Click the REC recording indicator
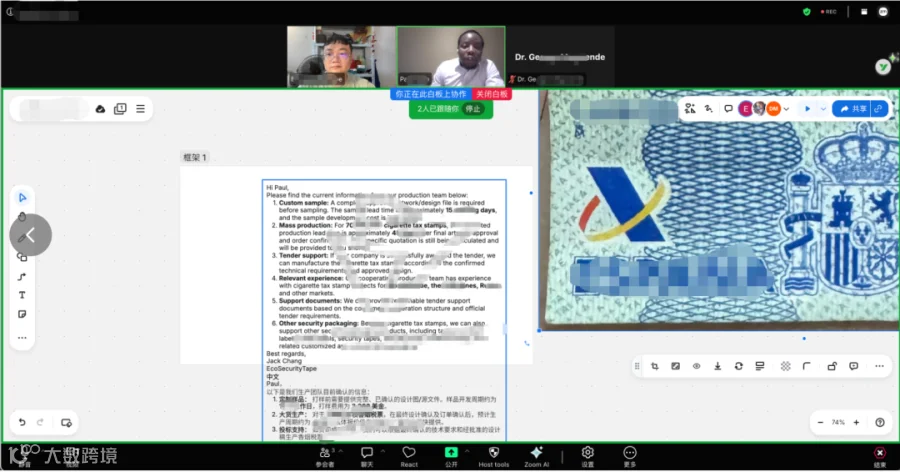 pos(828,11)
